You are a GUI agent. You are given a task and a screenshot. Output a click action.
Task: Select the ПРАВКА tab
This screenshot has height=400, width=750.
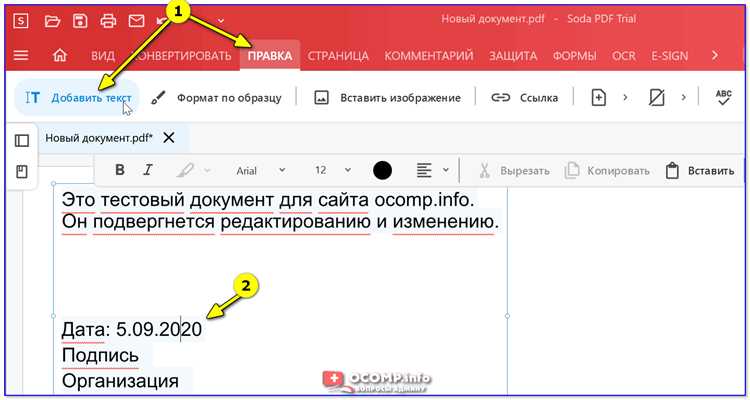270,56
